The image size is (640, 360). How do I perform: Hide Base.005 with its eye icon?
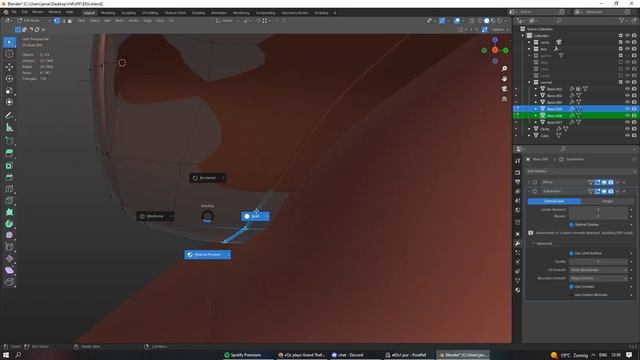[x=627, y=109]
